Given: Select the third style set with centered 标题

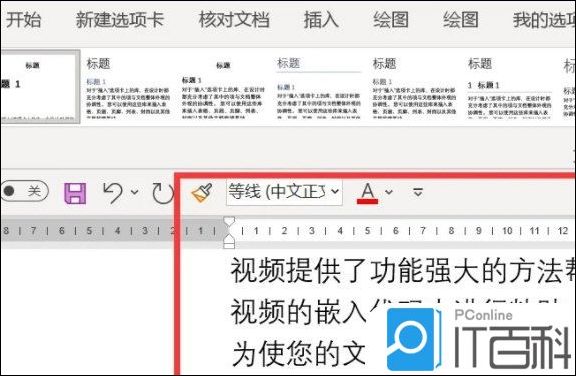Looking at the screenshot, I should pos(223,87).
